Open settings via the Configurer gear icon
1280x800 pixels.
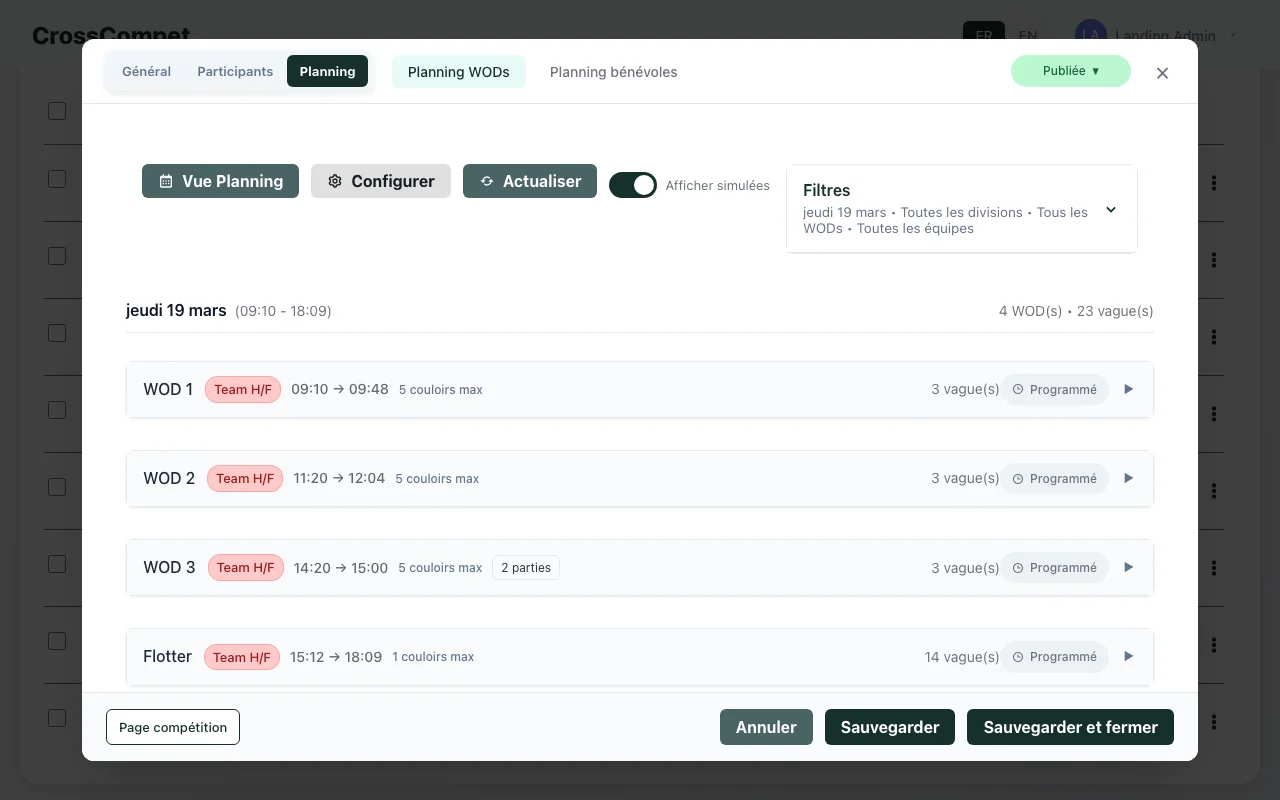pyautogui.click(x=335, y=181)
